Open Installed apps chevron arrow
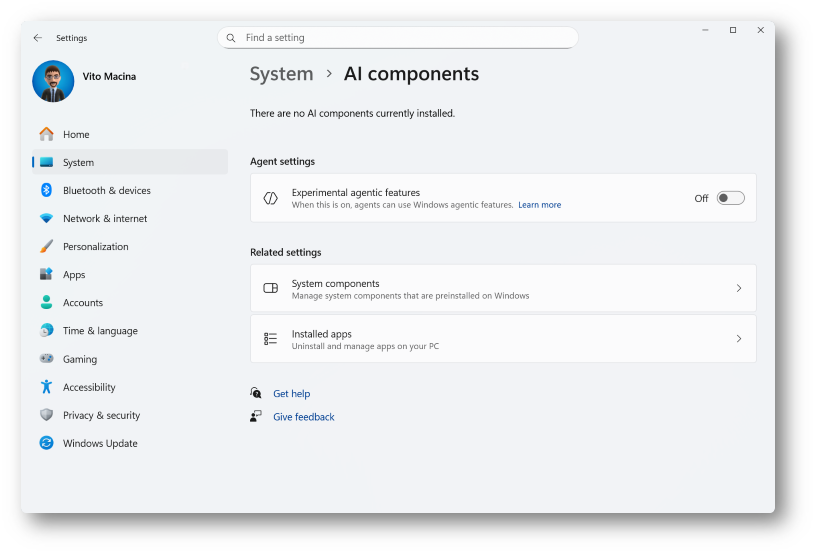The height and width of the screenshot is (555, 817). point(739,339)
